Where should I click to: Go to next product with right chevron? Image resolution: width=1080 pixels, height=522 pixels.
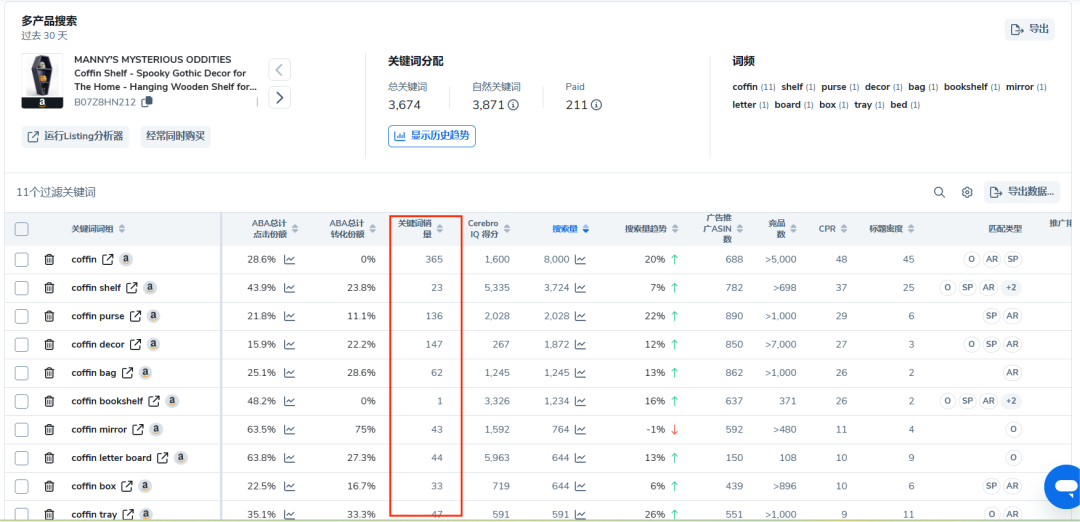[279, 98]
